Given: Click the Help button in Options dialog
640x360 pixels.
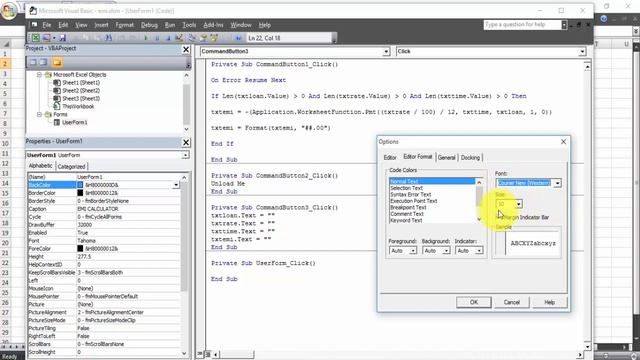Looking at the screenshot, I should [x=549, y=302].
